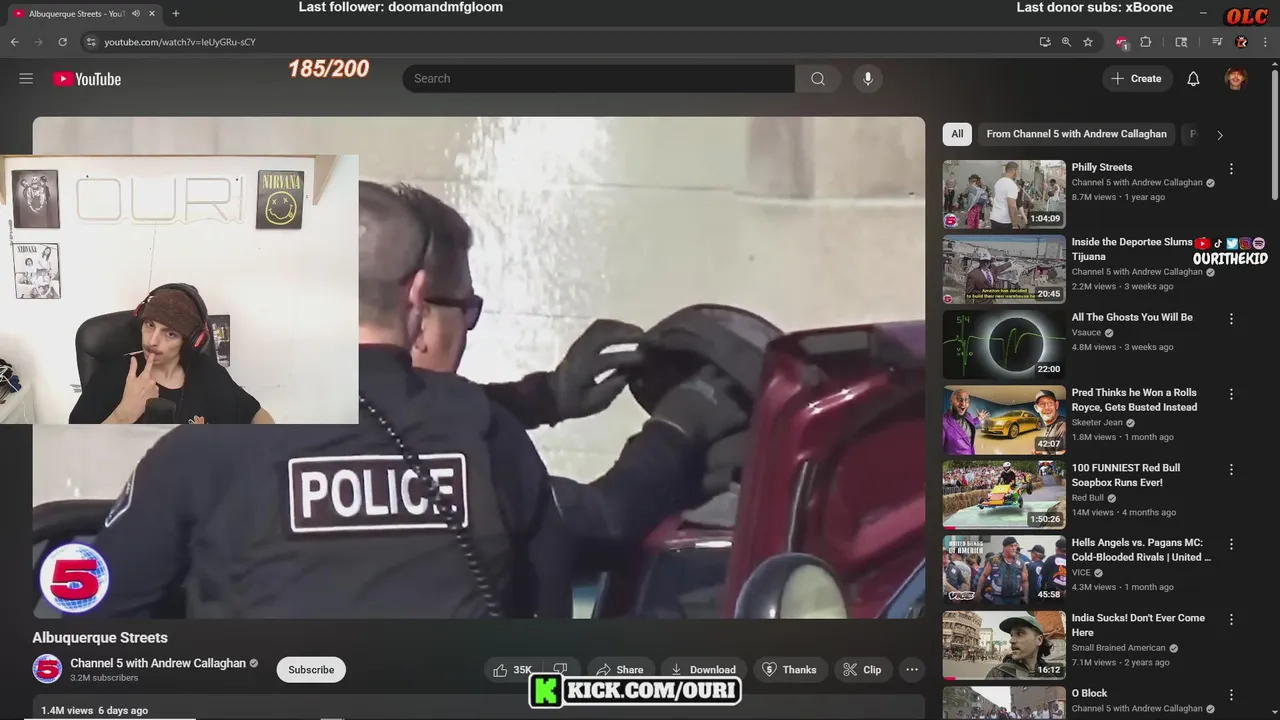Click the browser forward arrow
Viewport: 1280px width, 720px height.
pos(38,42)
